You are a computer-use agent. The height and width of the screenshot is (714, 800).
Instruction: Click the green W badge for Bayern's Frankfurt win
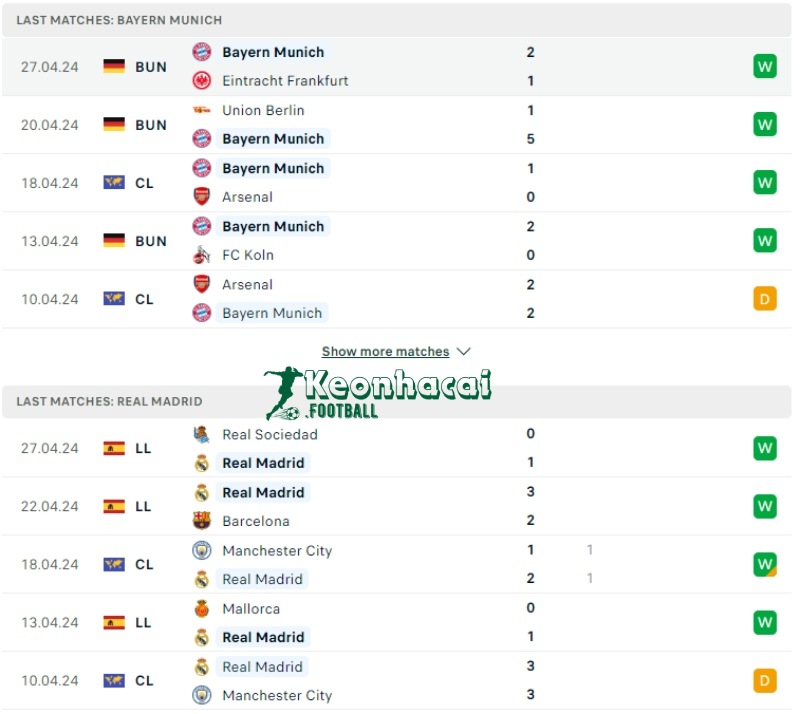(x=764, y=66)
